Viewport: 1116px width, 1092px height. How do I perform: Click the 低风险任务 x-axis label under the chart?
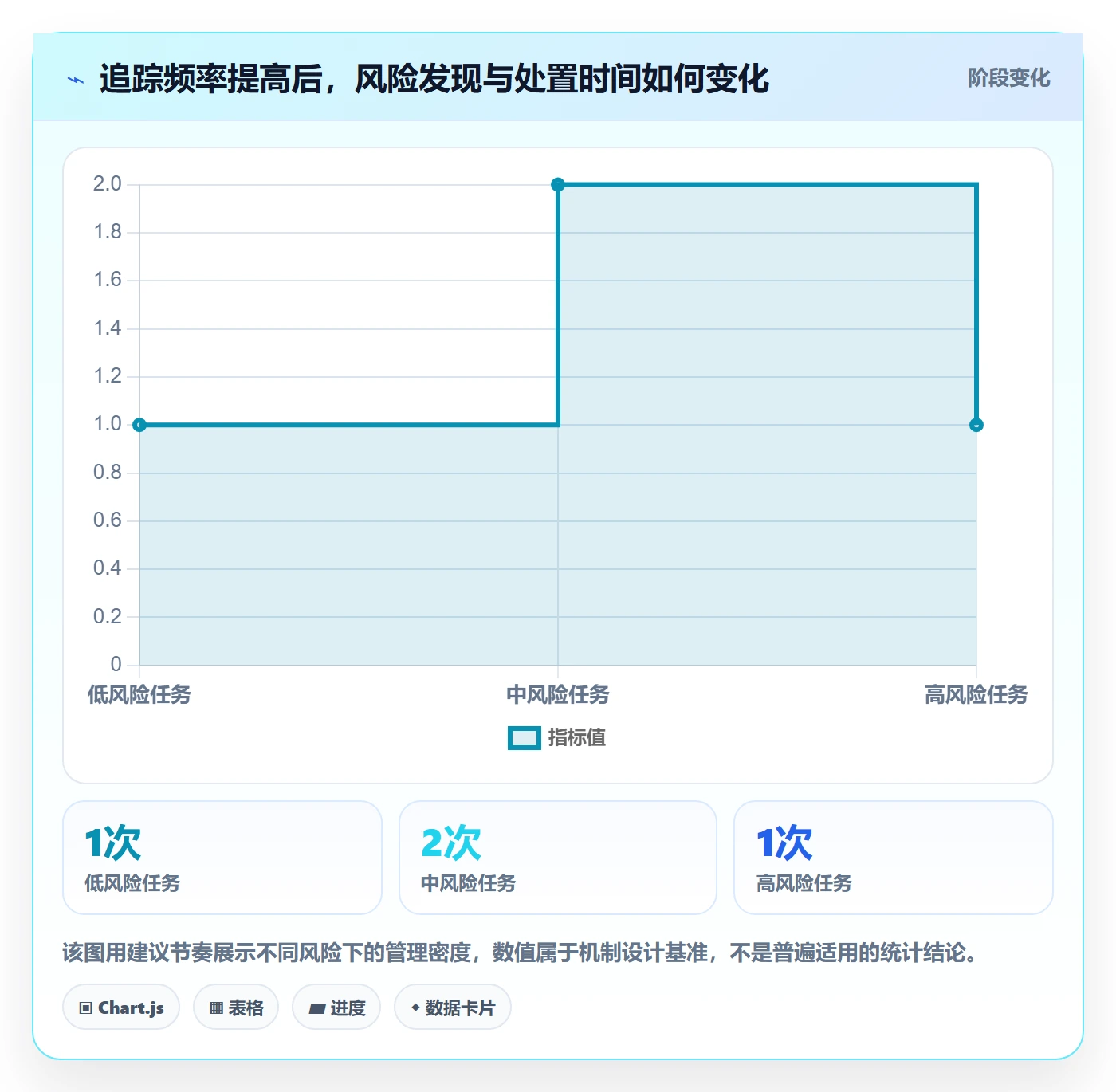click(139, 695)
